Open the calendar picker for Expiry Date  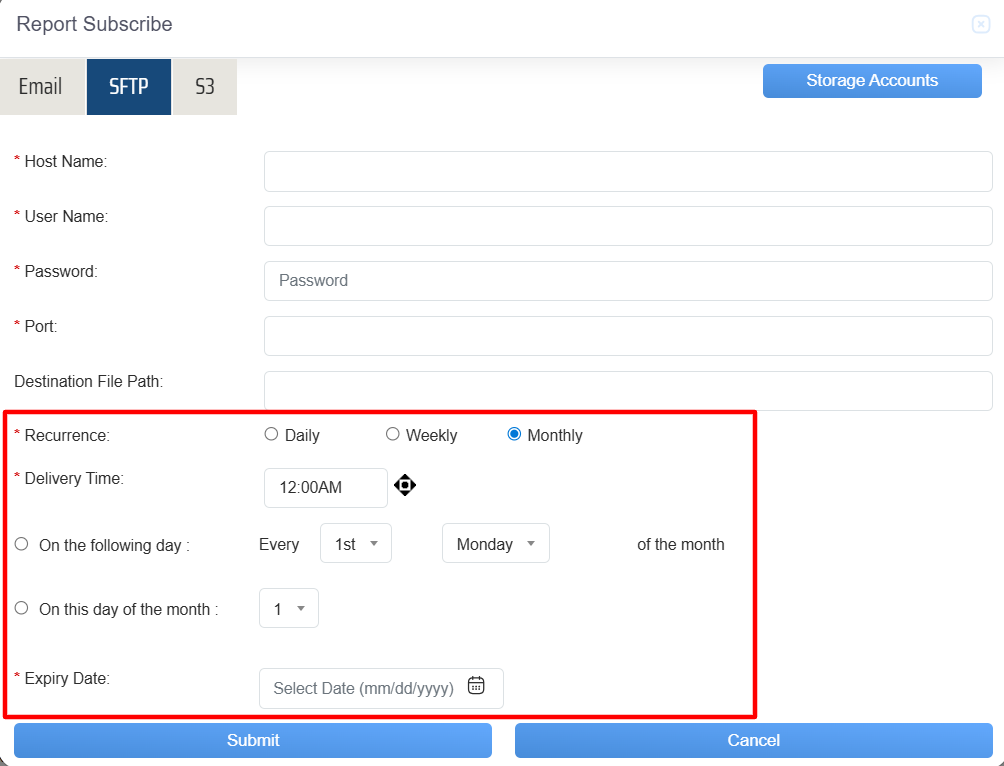tap(476, 686)
